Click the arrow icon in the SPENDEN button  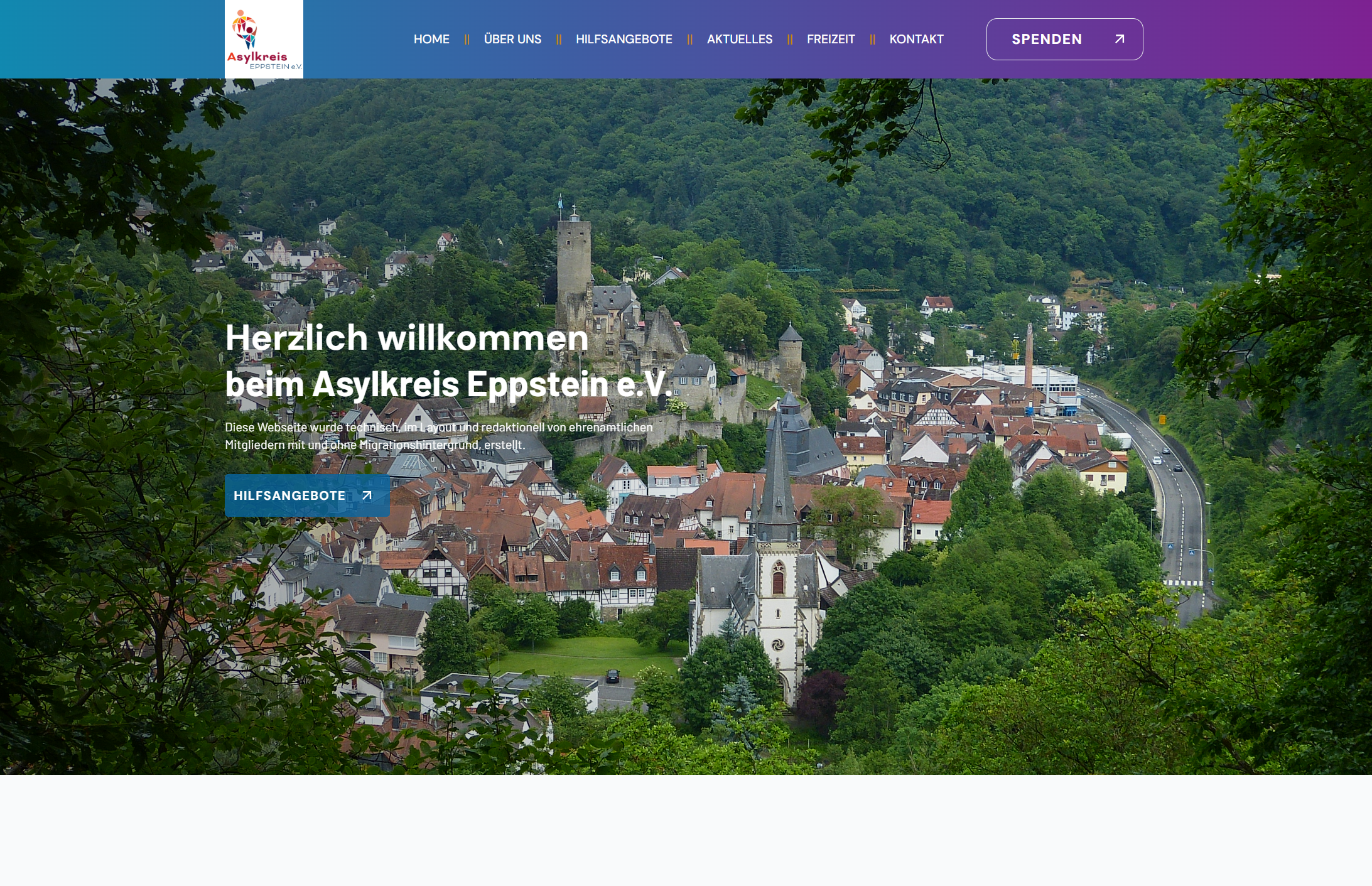pos(1119,39)
